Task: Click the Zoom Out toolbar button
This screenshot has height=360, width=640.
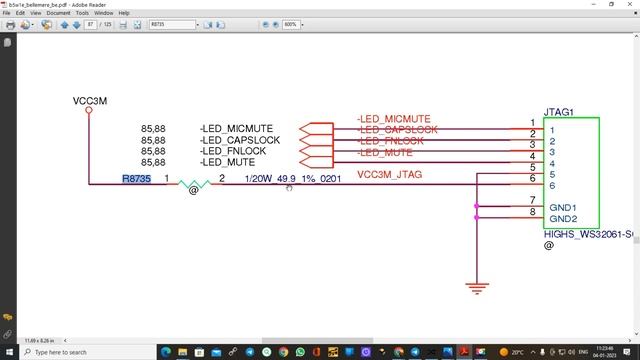Action: pos(266,25)
